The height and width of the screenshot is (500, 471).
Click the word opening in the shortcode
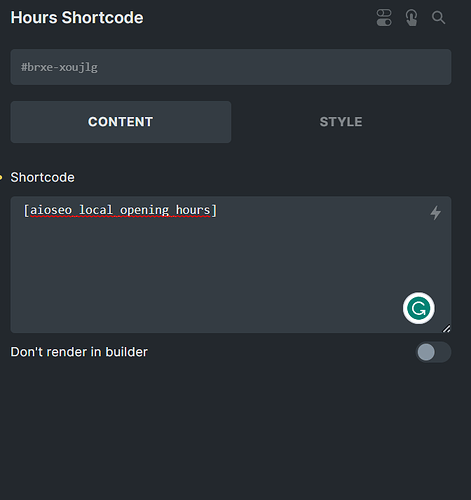click(144, 210)
